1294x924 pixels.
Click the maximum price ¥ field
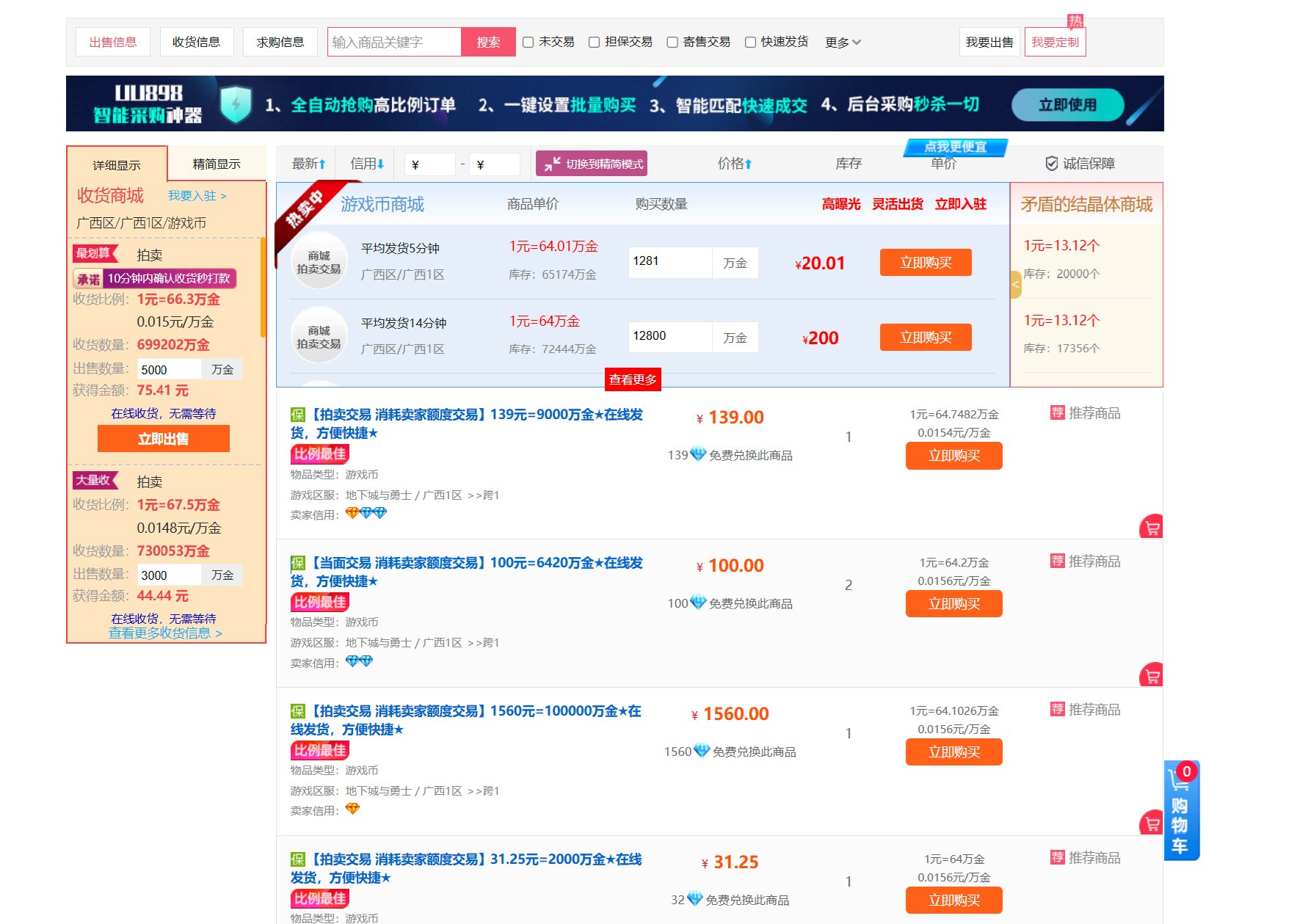click(495, 164)
